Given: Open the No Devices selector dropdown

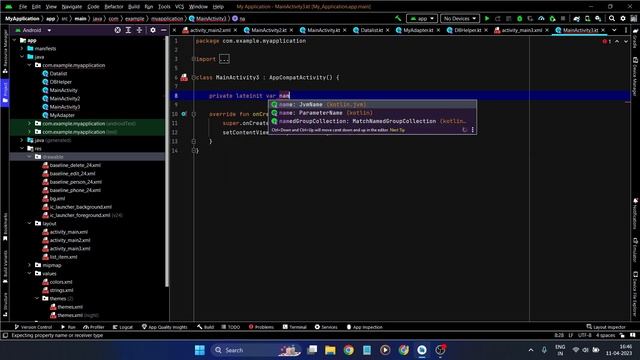Looking at the screenshot, I should coord(460,18).
